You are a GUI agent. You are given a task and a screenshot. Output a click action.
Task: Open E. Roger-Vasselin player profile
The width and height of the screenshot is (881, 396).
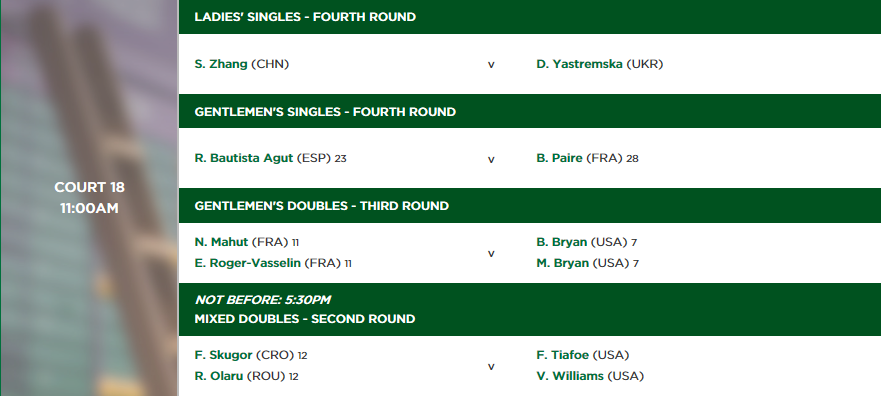click(247, 263)
